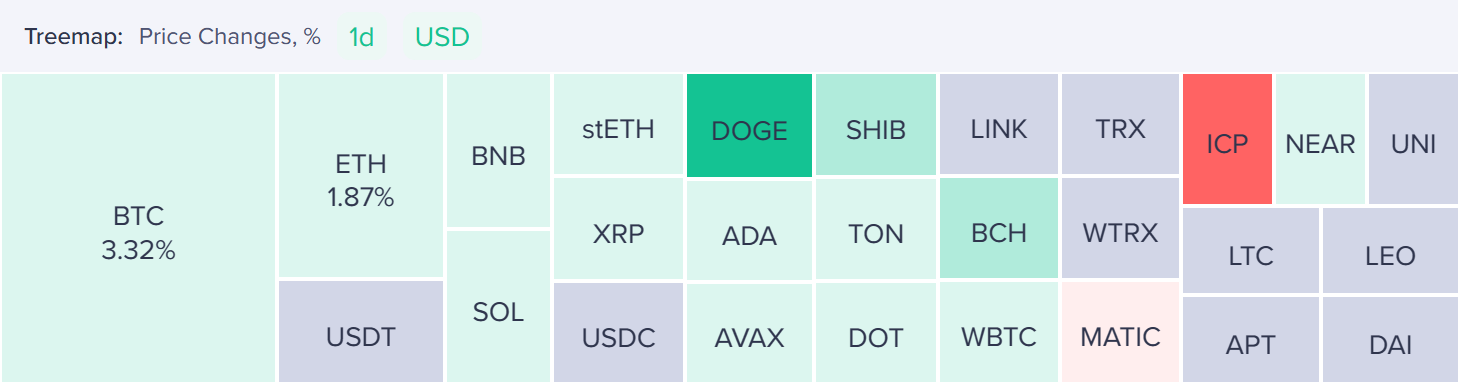Open the stETH cell
Image resolution: width=1458 pixels, height=382 pixels.
618,125
